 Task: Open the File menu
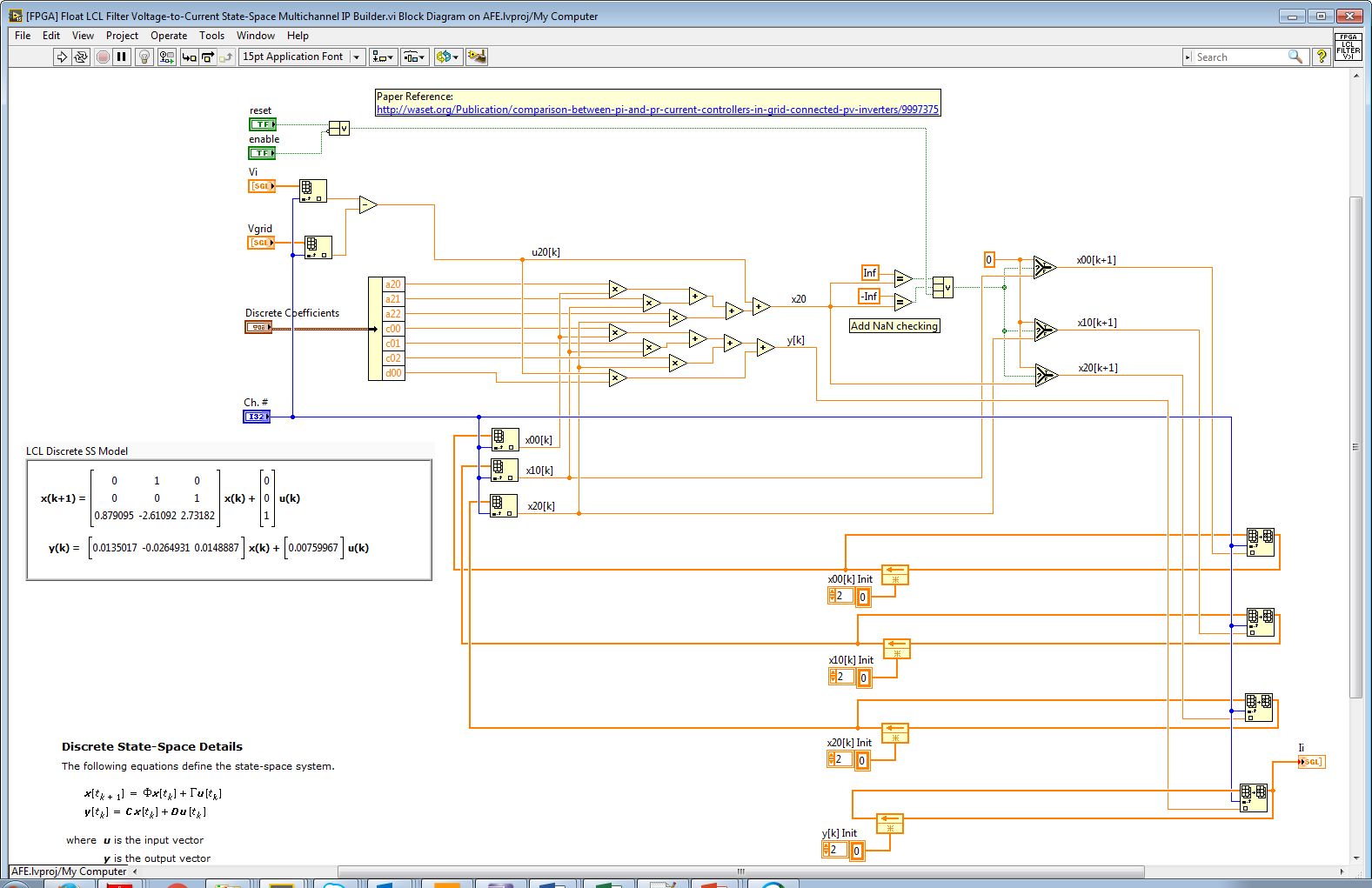point(23,36)
